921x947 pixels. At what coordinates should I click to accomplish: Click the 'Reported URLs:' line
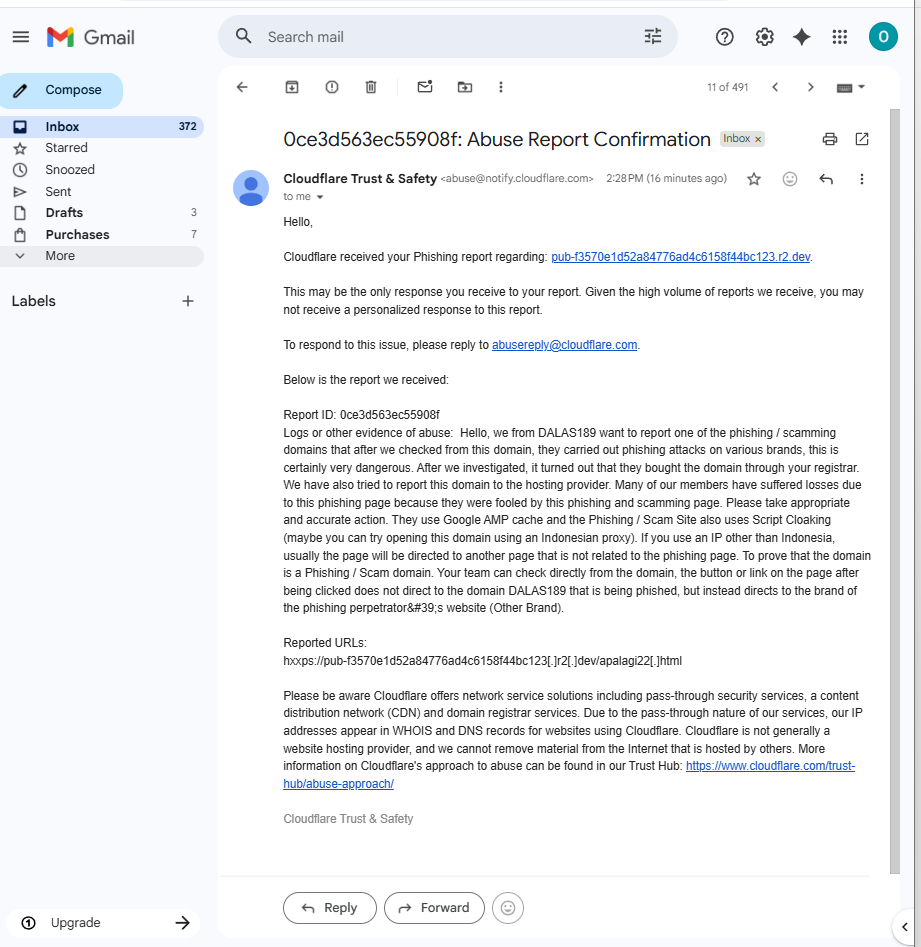(x=325, y=643)
